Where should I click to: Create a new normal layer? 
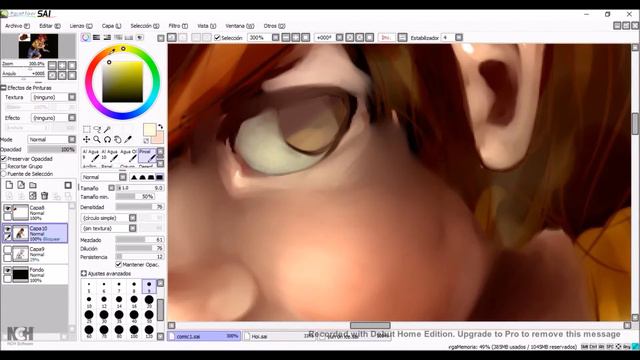[9, 185]
